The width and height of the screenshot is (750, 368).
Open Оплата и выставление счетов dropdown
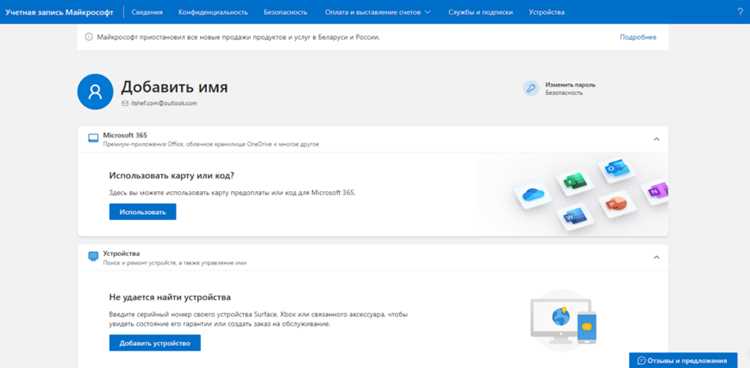pyautogui.click(x=378, y=12)
